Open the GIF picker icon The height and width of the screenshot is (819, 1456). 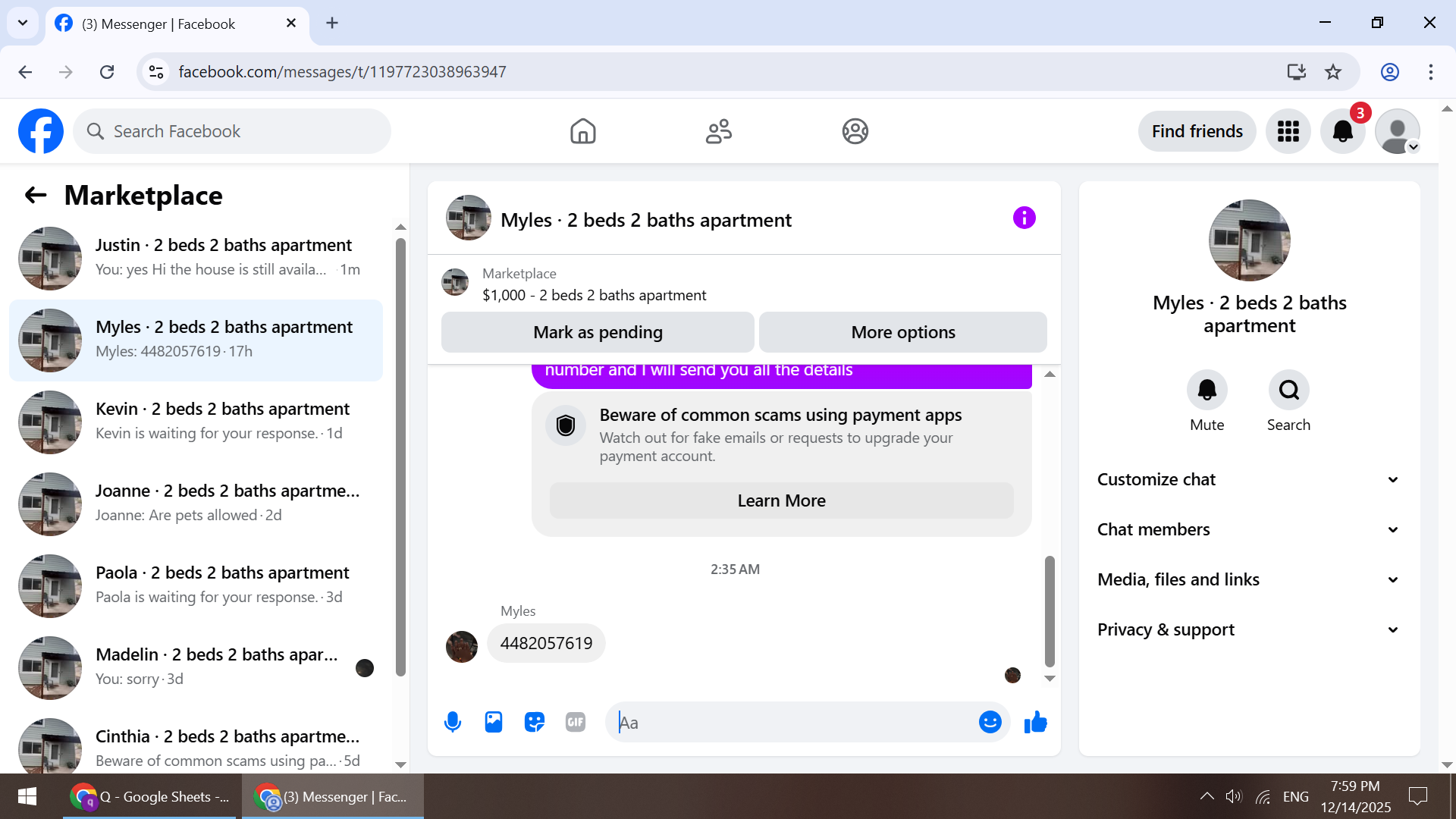[x=576, y=722]
